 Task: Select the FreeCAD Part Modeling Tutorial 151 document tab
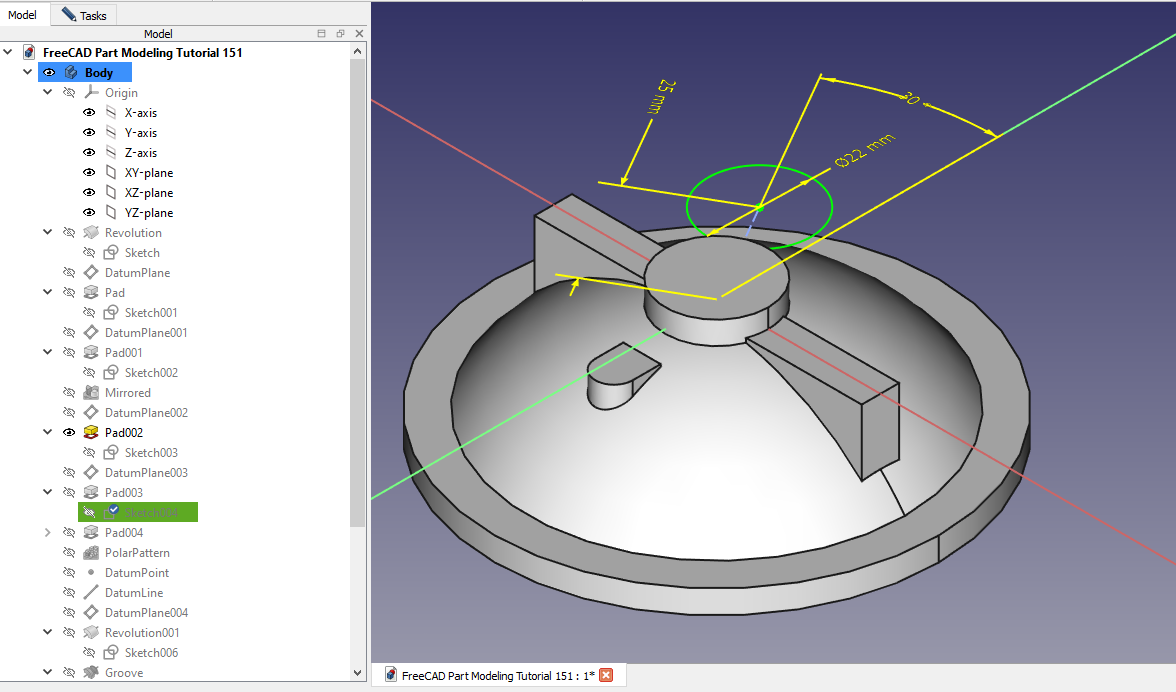tap(489, 676)
